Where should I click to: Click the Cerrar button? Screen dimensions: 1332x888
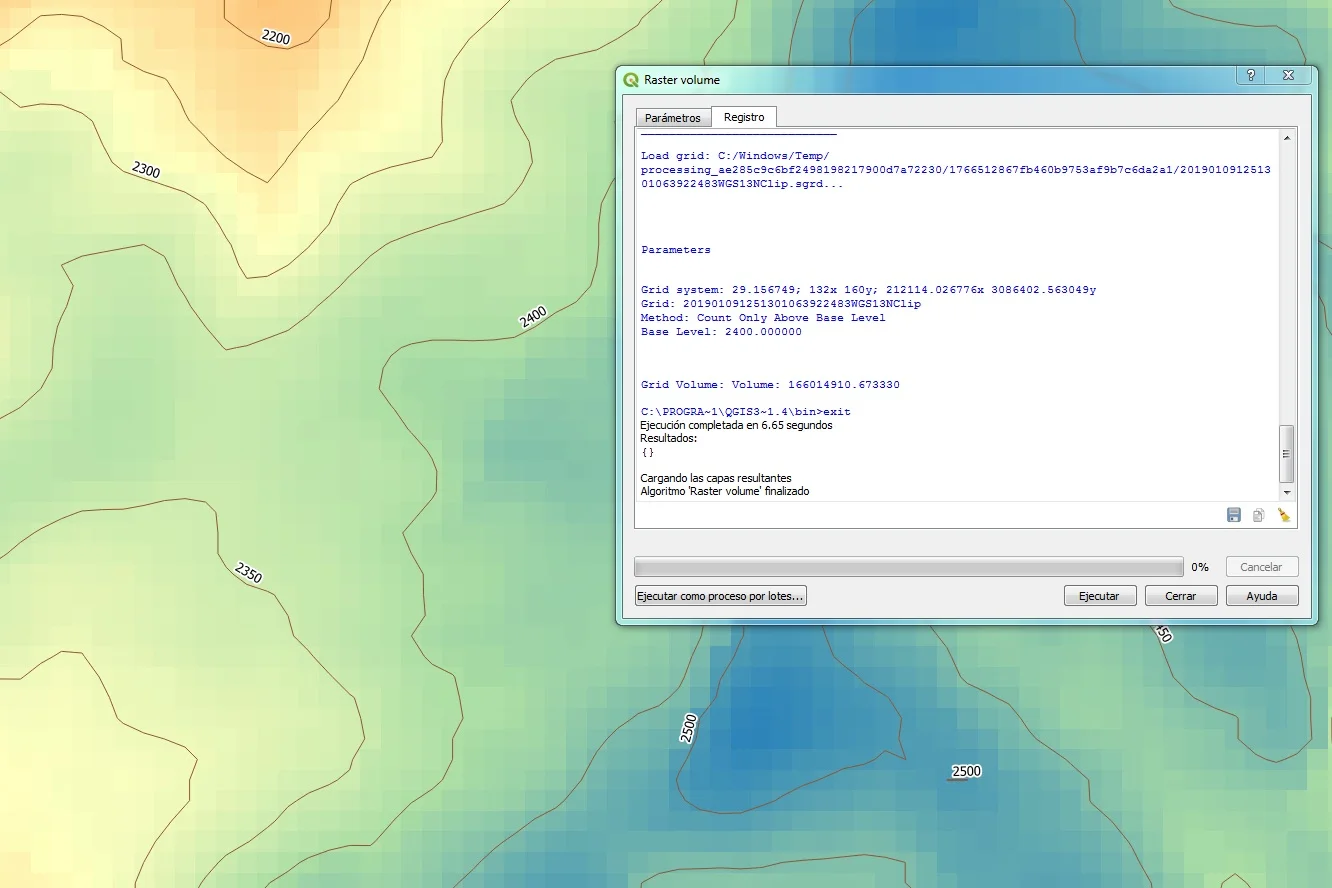[x=1181, y=595]
